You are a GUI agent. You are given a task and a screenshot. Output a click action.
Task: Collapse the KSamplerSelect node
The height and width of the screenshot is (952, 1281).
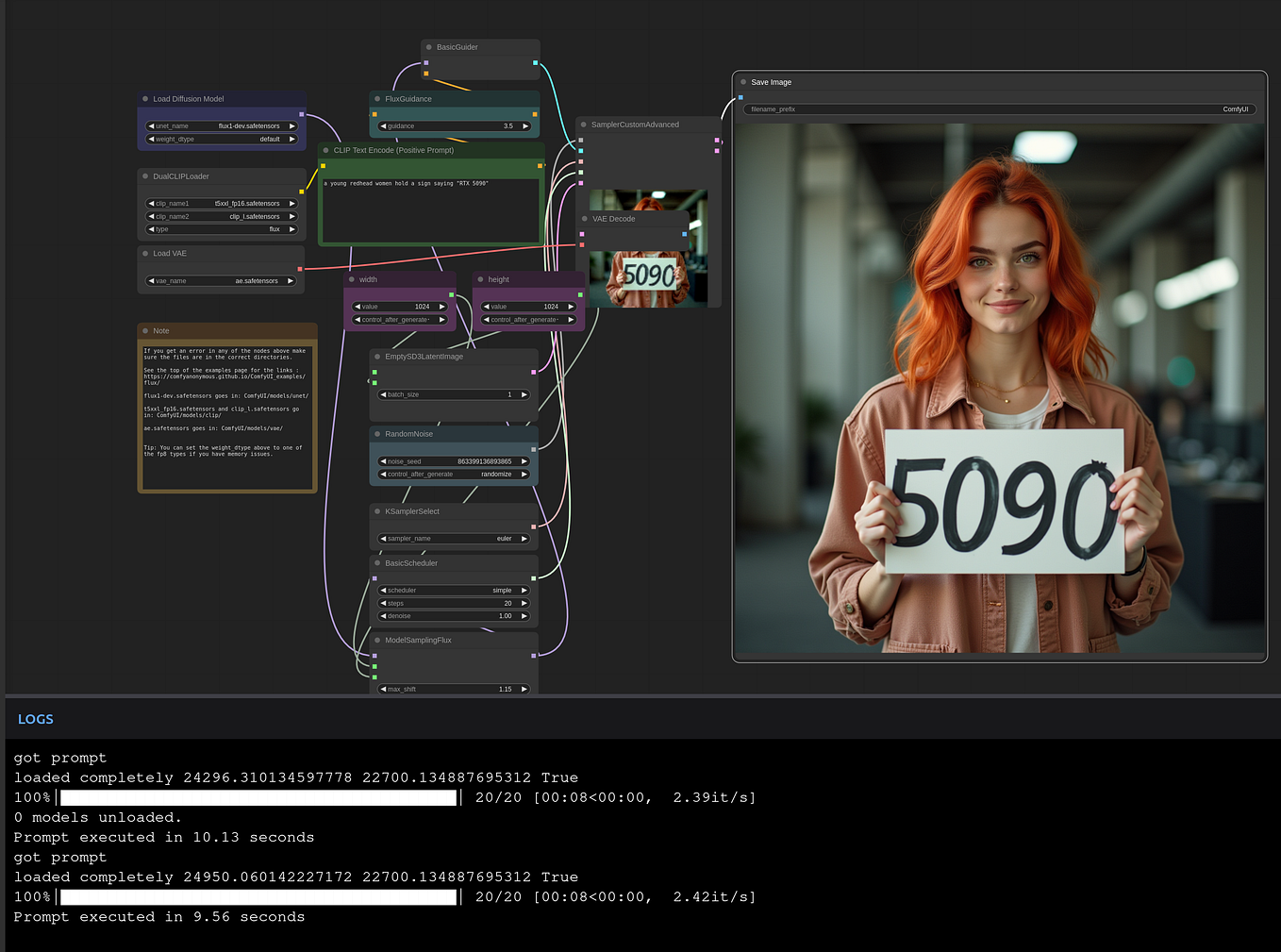point(377,510)
